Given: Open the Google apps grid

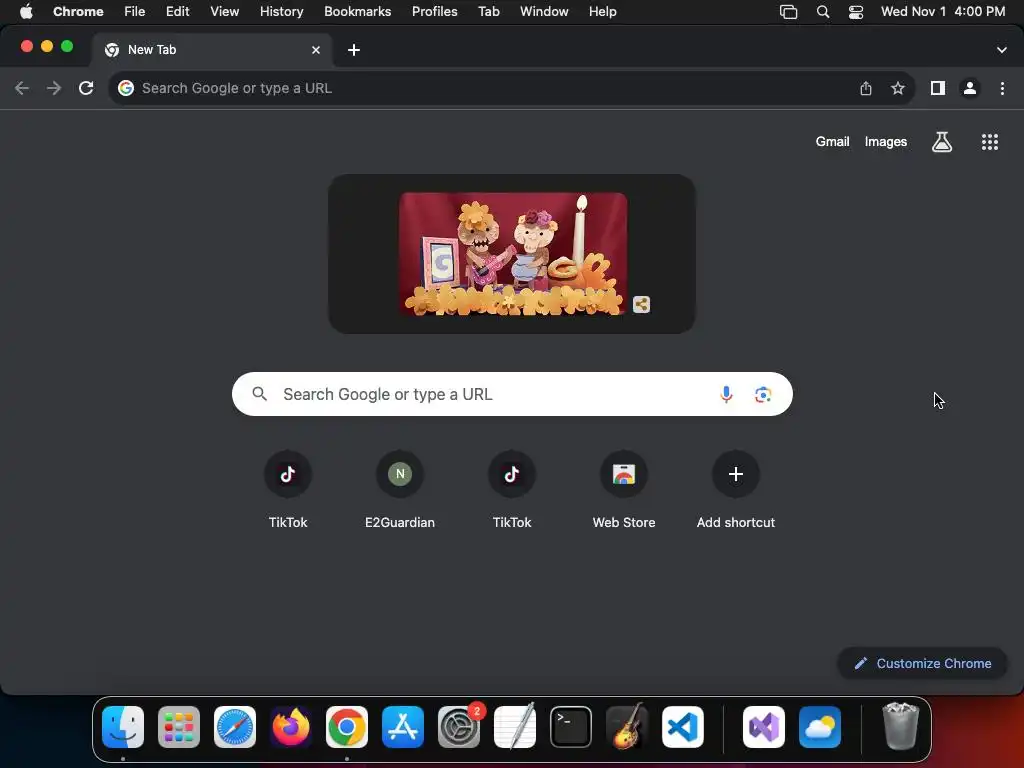Looking at the screenshot, I should [x=990, y=142].
